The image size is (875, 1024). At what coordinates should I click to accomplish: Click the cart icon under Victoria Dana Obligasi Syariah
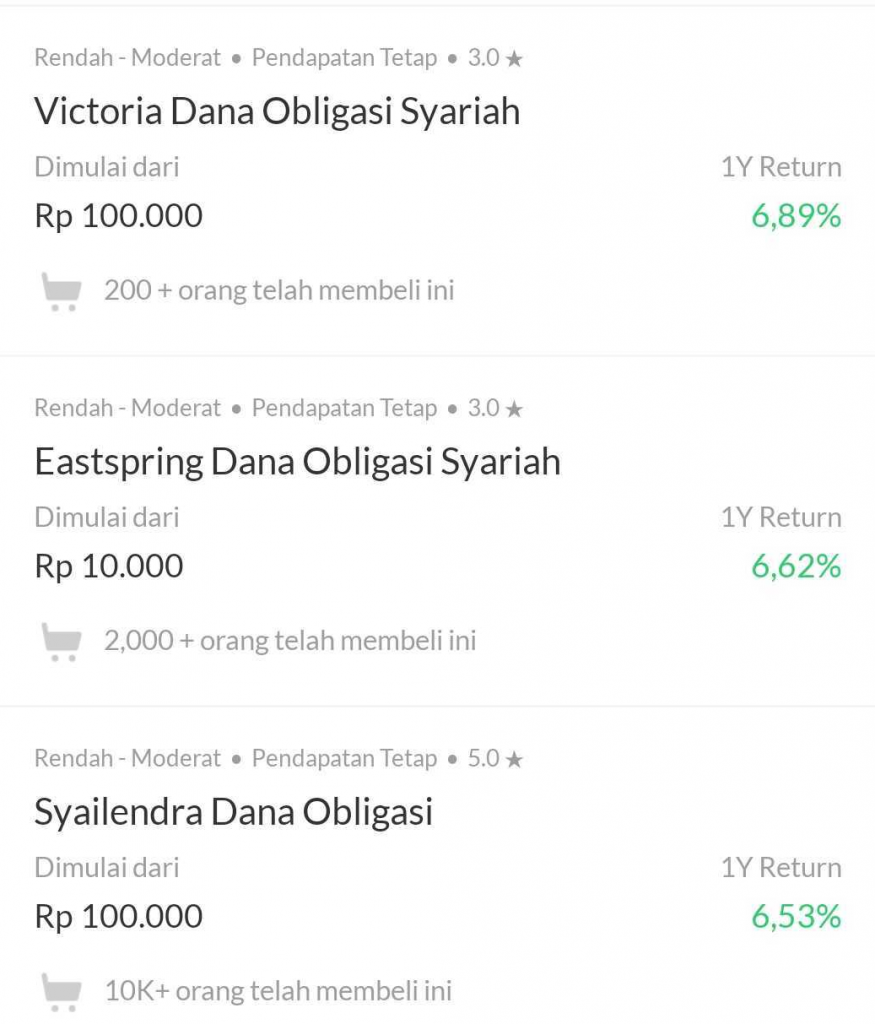coord(62,292)
